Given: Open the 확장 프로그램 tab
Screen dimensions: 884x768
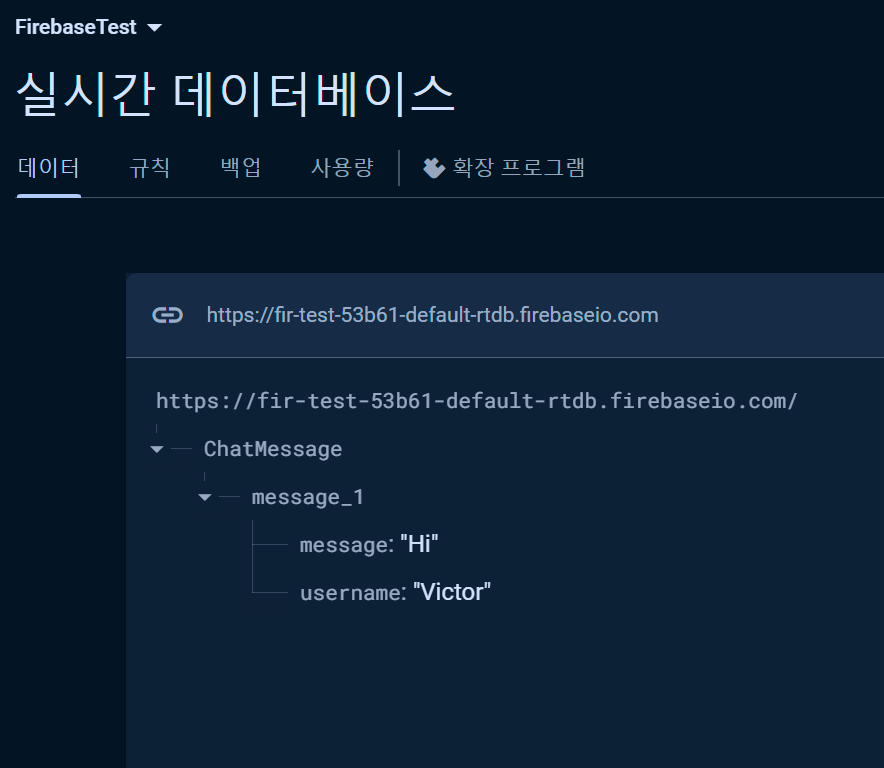Looking at the screenshot, I should pos(504,168).
